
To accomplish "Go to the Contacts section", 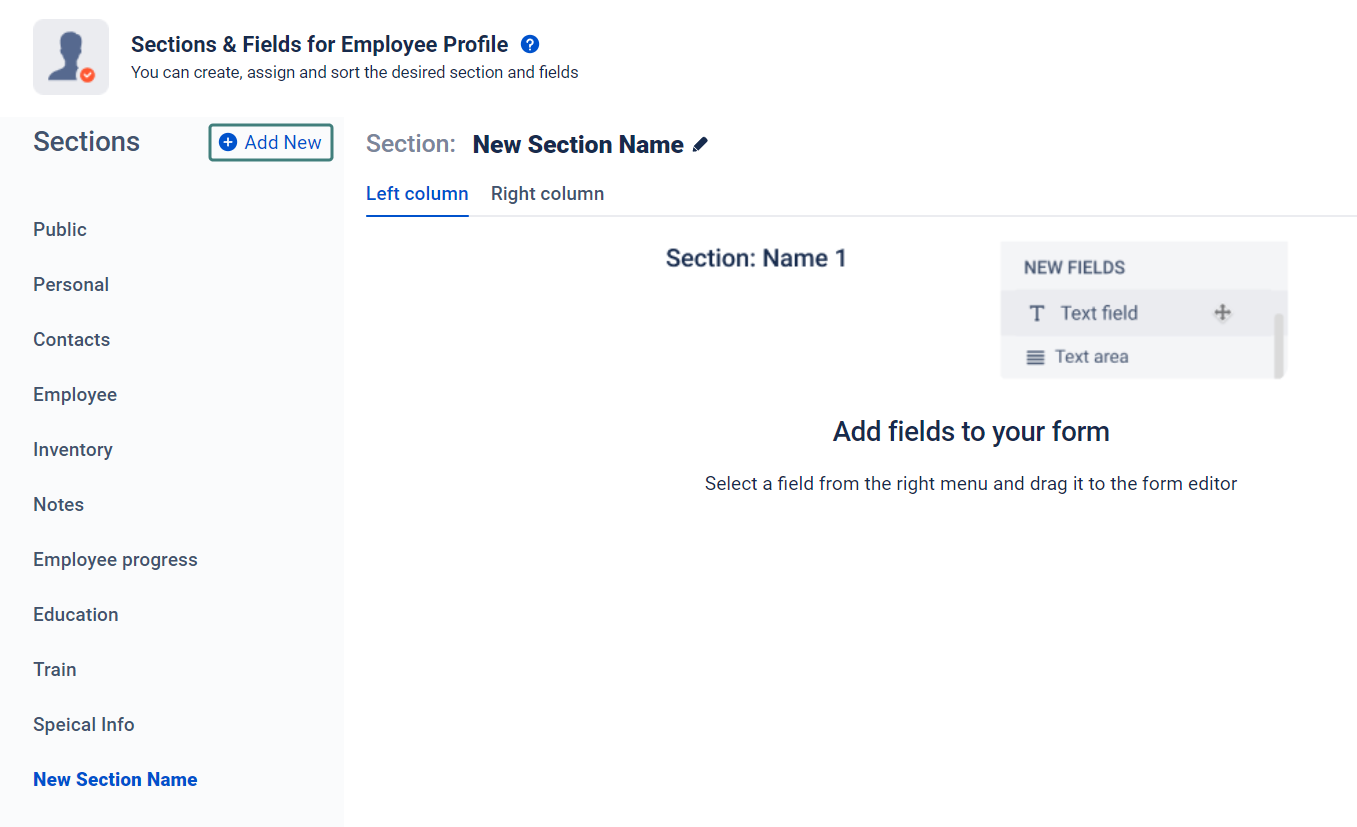I will [71, 339].
